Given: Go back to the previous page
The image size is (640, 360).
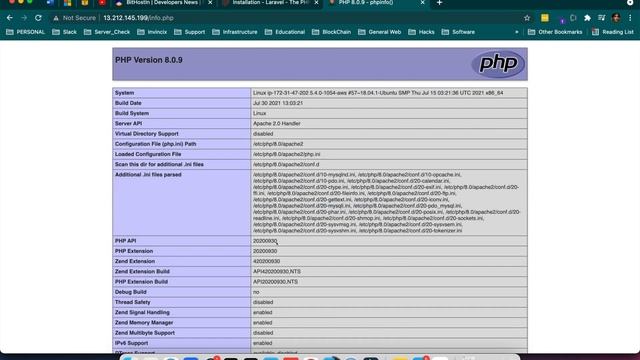Looking at the screenshot, I should (10, 18).
